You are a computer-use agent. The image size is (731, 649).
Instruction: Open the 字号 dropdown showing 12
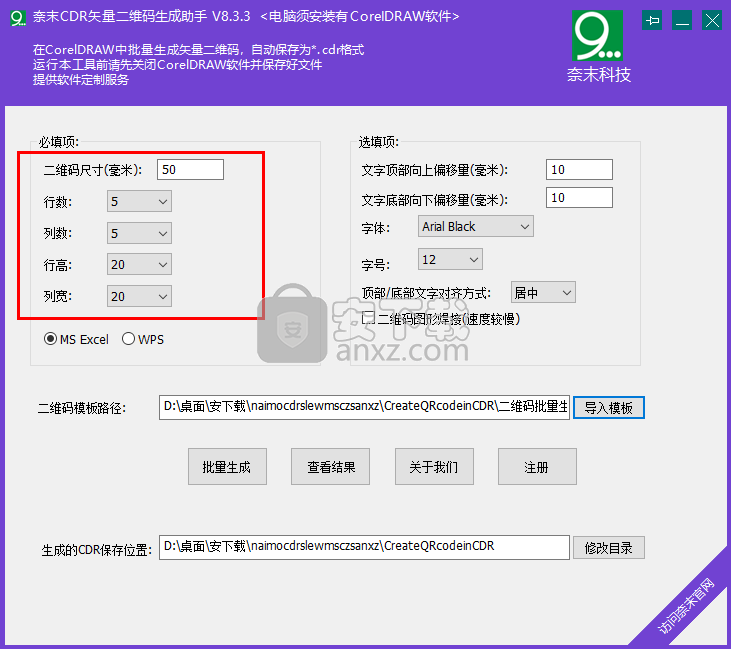(450, 259)
